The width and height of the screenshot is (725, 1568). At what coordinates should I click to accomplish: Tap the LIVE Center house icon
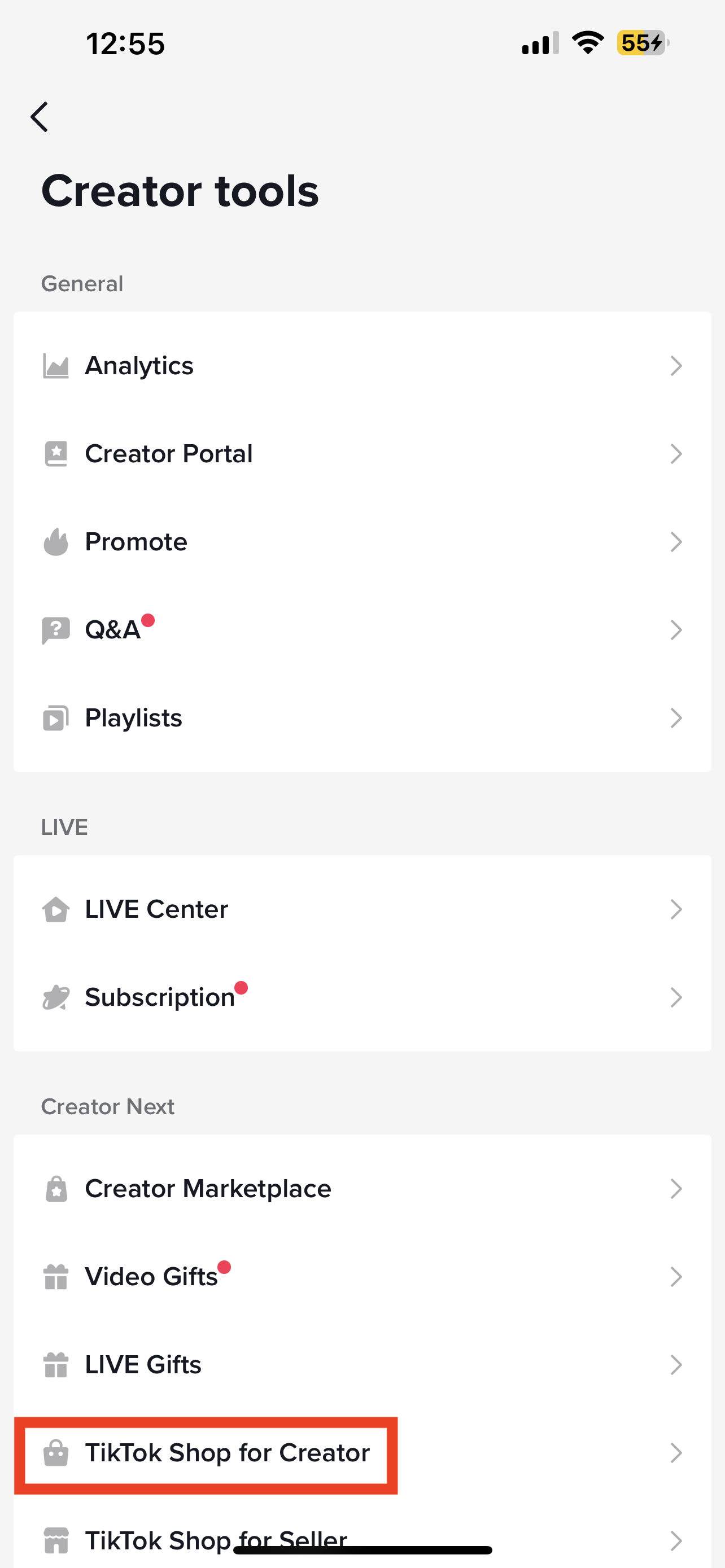point(56,909)
